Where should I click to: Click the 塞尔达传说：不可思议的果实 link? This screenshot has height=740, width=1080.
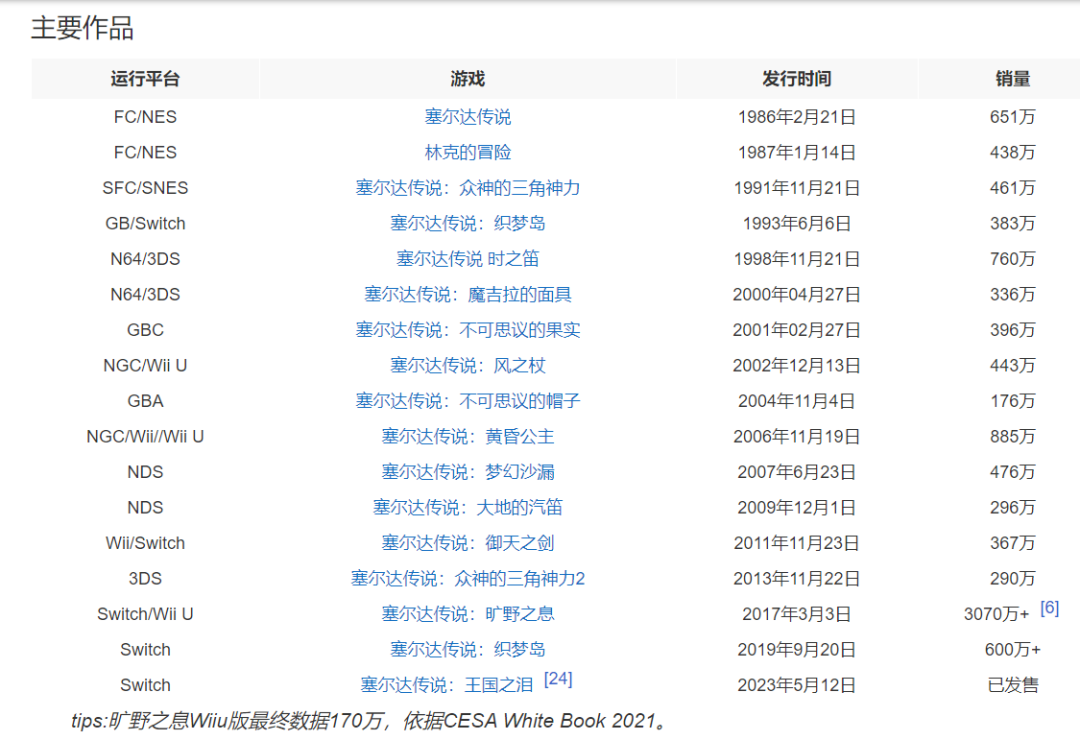468,329
